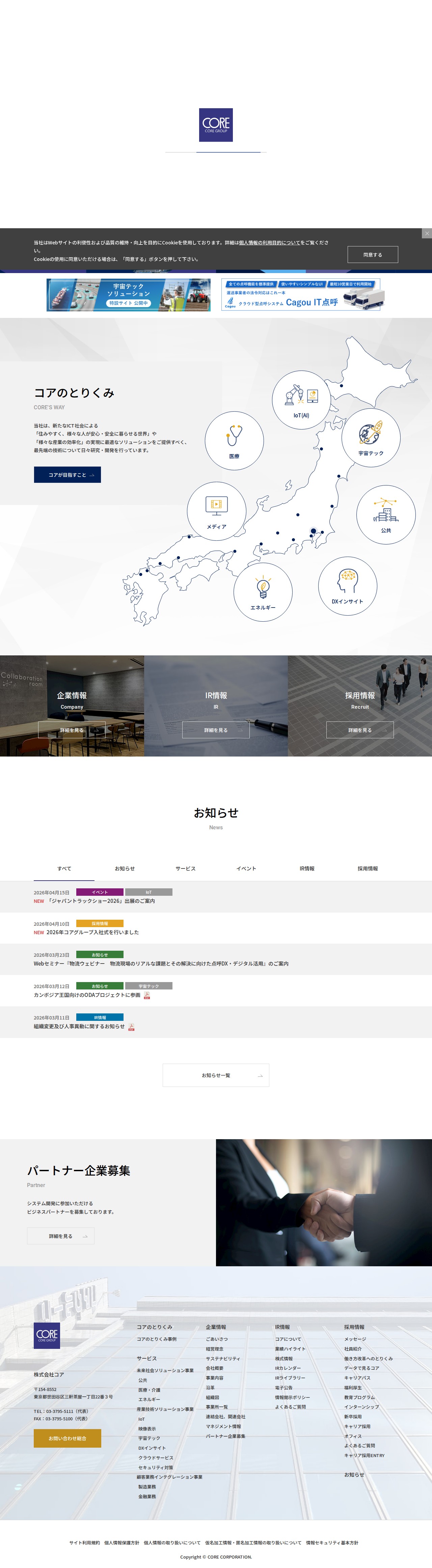The width and height of the screenshot is (432, 1568).
Task: Select the エネルギー lightbulb icon
Action: (263, 592)
